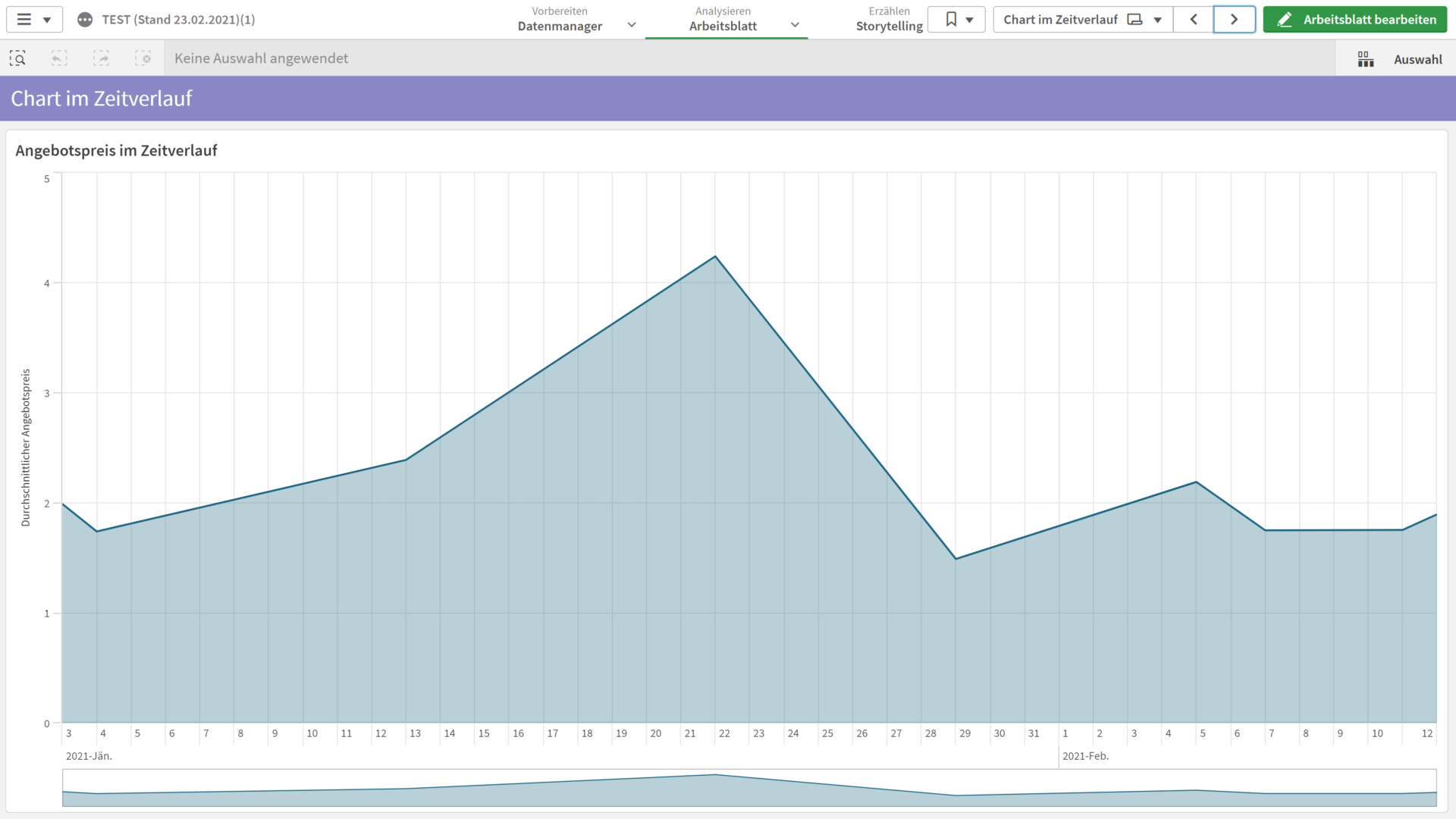Switch to the Analysieren Arbeitsblatt tab
Image resolution: width=1456 pixels, height=819 pixels.
click(x=723, y=19)
